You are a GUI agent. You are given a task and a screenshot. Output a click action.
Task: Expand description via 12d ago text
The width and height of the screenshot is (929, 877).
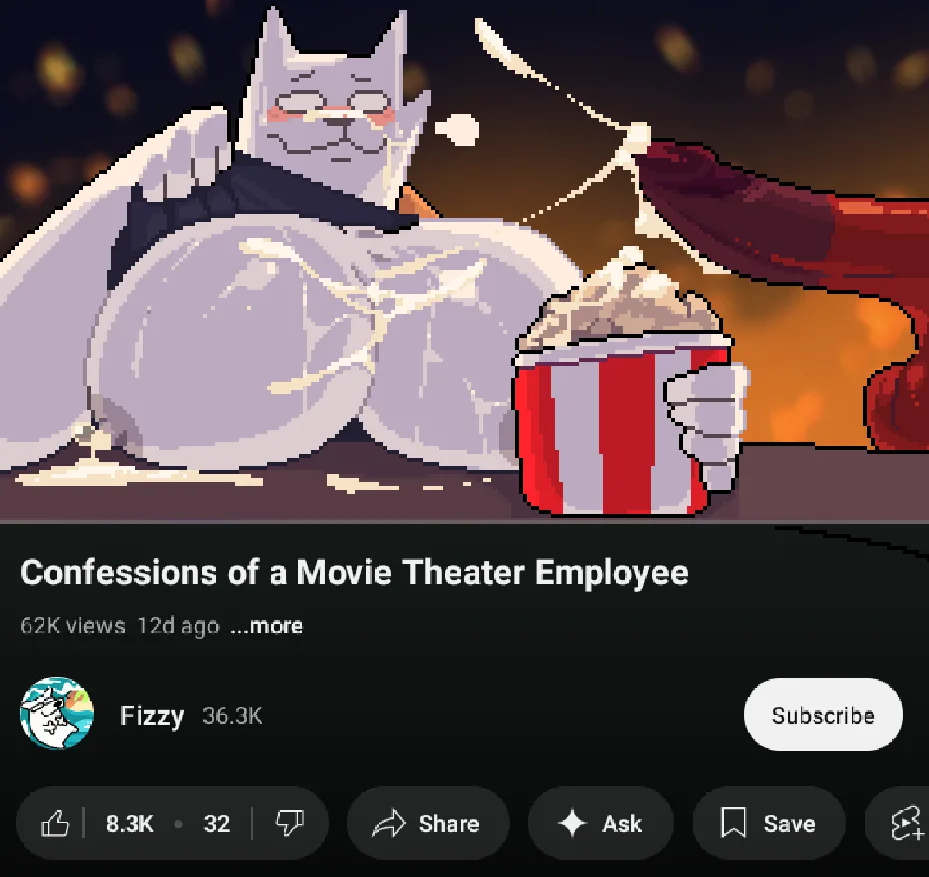(x=178, y=626)
